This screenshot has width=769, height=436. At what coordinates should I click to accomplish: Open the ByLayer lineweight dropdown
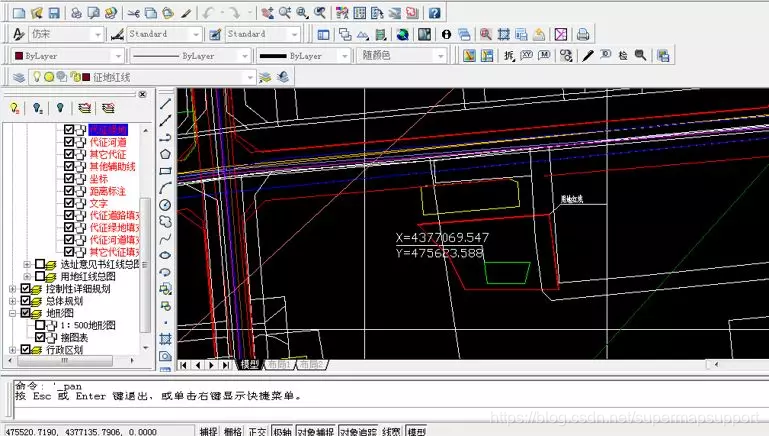point(344,56)
